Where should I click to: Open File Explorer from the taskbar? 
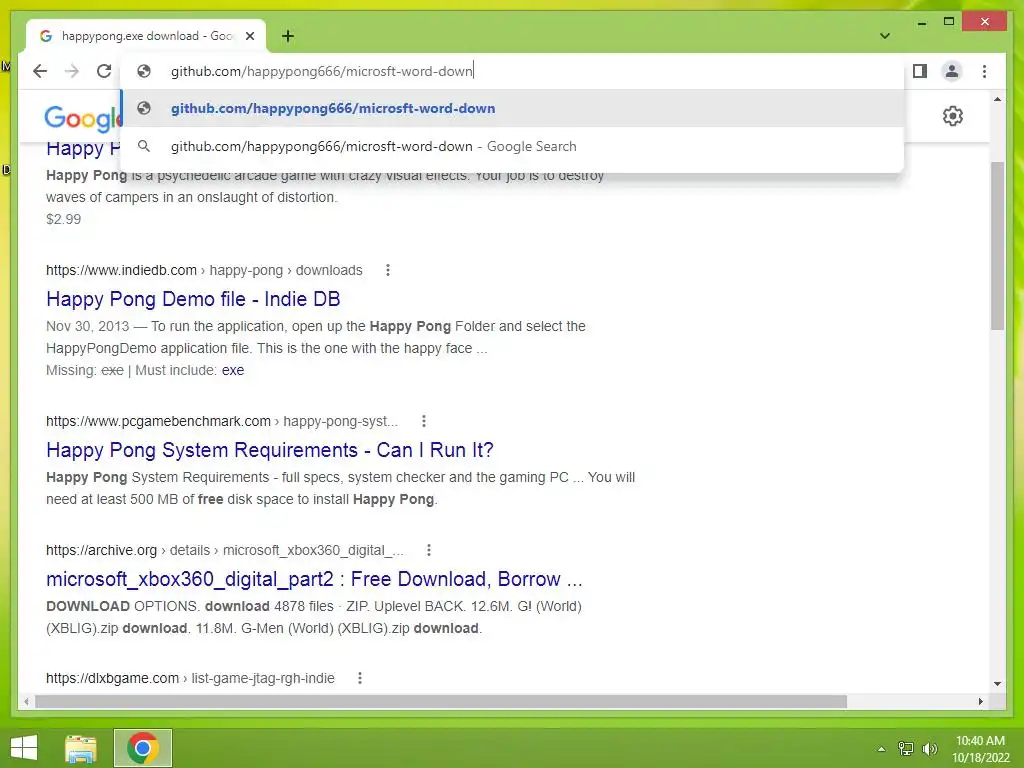[x=81, y=748]
